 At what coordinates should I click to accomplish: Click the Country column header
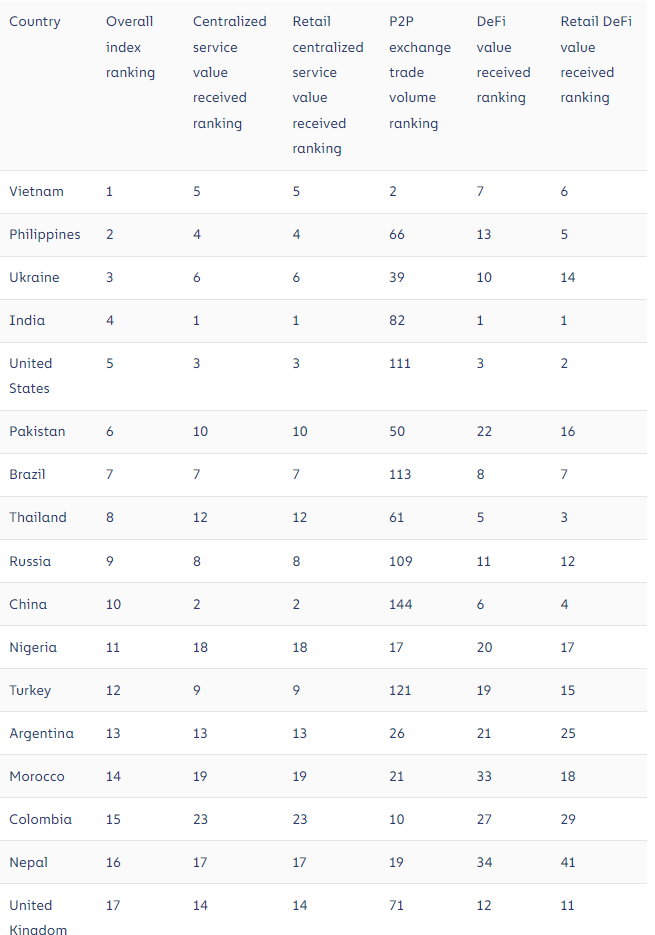point(35,22)
